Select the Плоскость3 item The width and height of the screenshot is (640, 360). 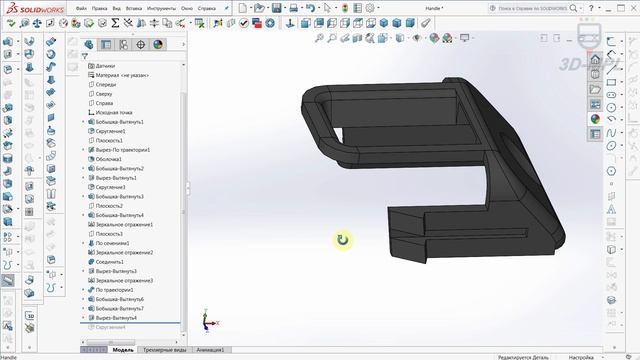tap(109, 234)
